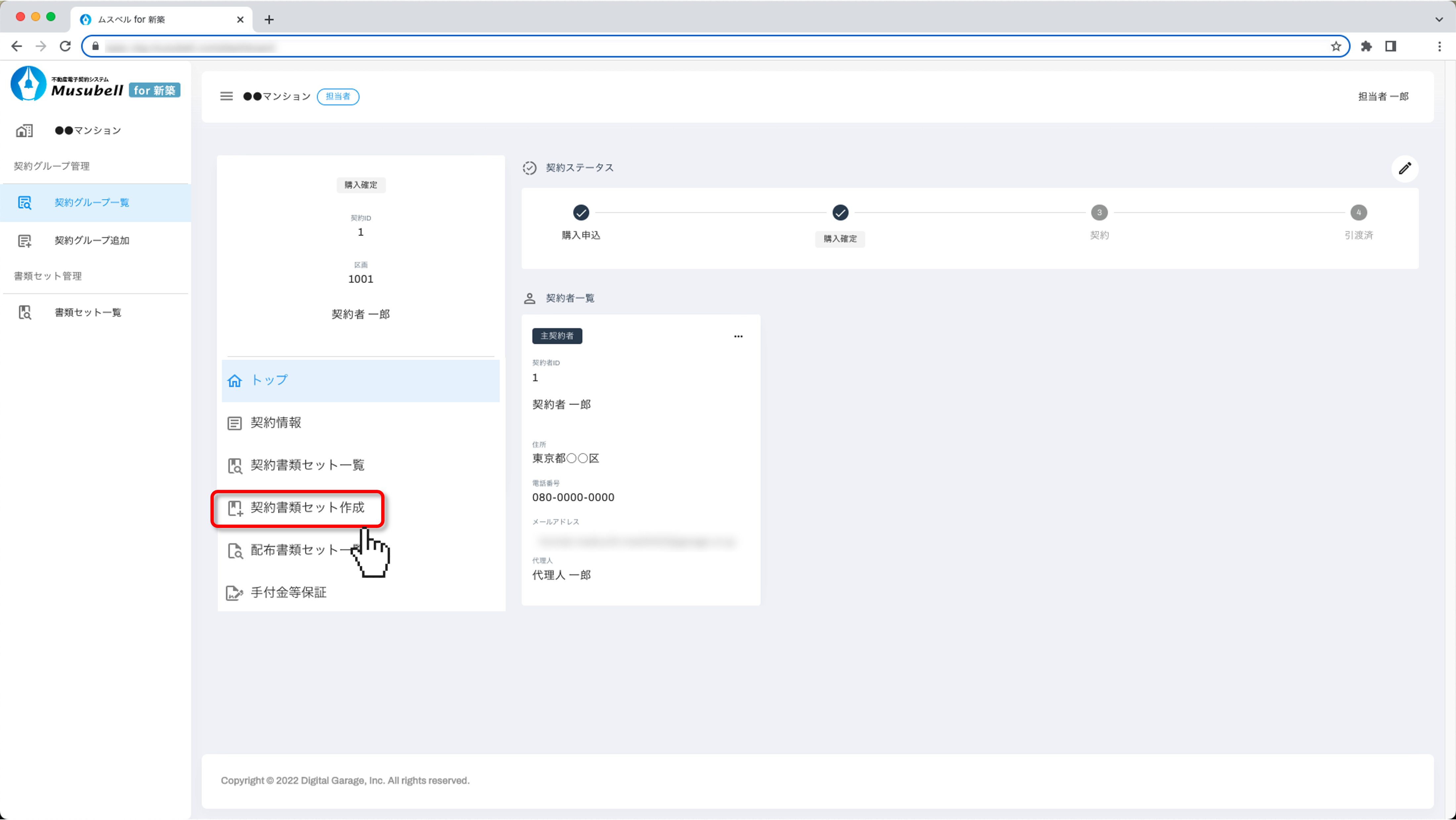
Task: Open 契約情報 section
Action: pyautogui.click(x=276, y=423)
